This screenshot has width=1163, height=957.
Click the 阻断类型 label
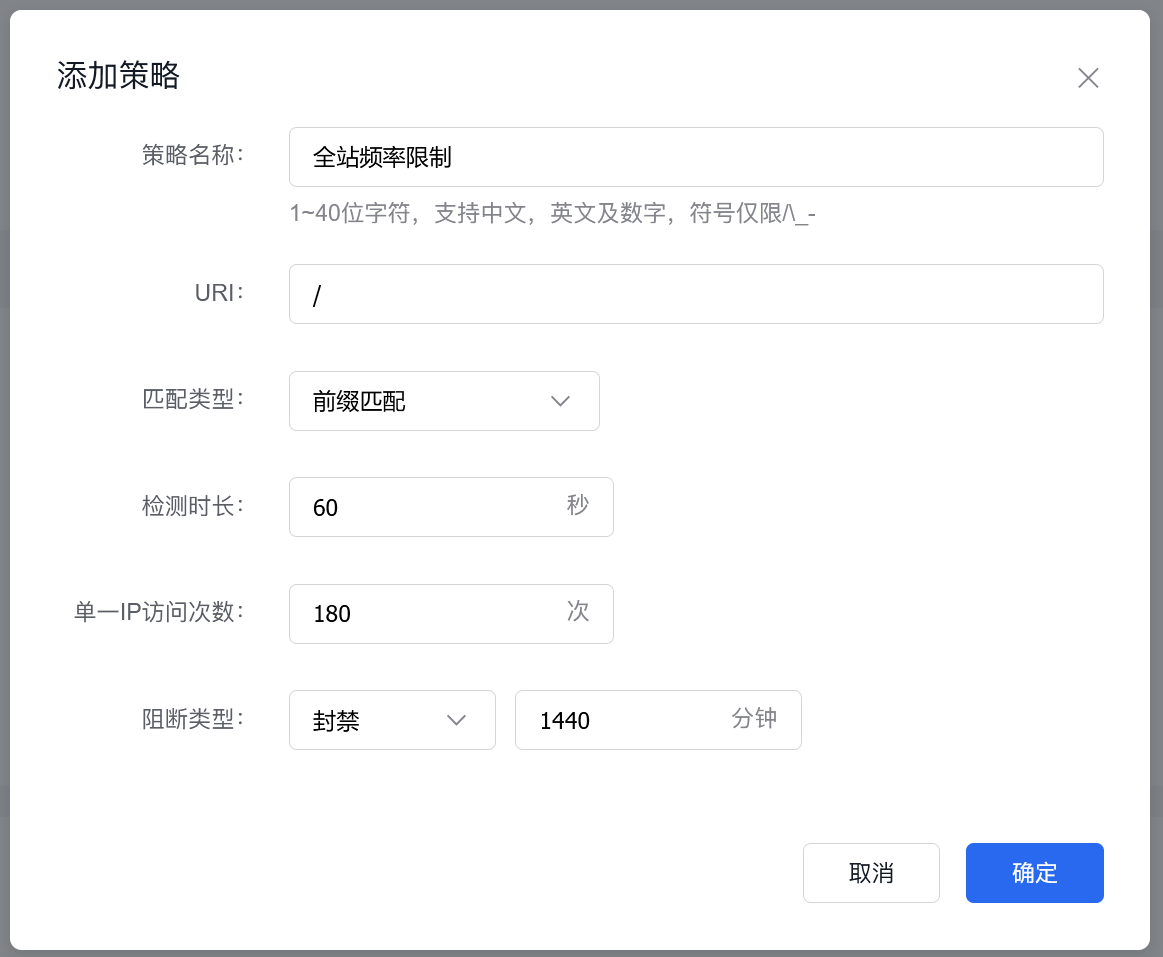click(193, 719)
